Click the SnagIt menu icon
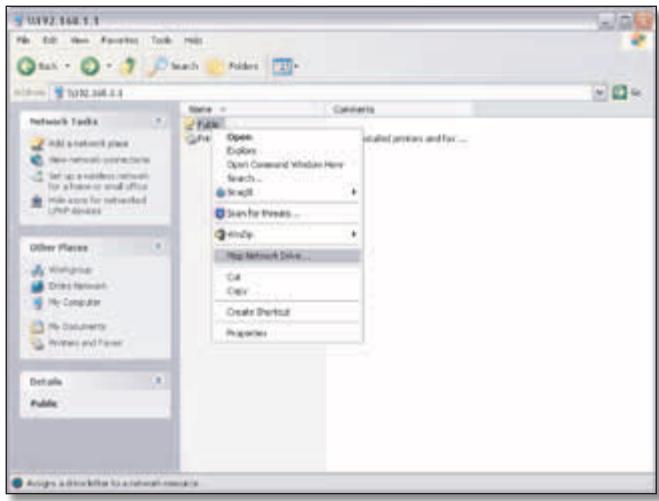Viewport: 659px width, 501px height. (220, 192)
